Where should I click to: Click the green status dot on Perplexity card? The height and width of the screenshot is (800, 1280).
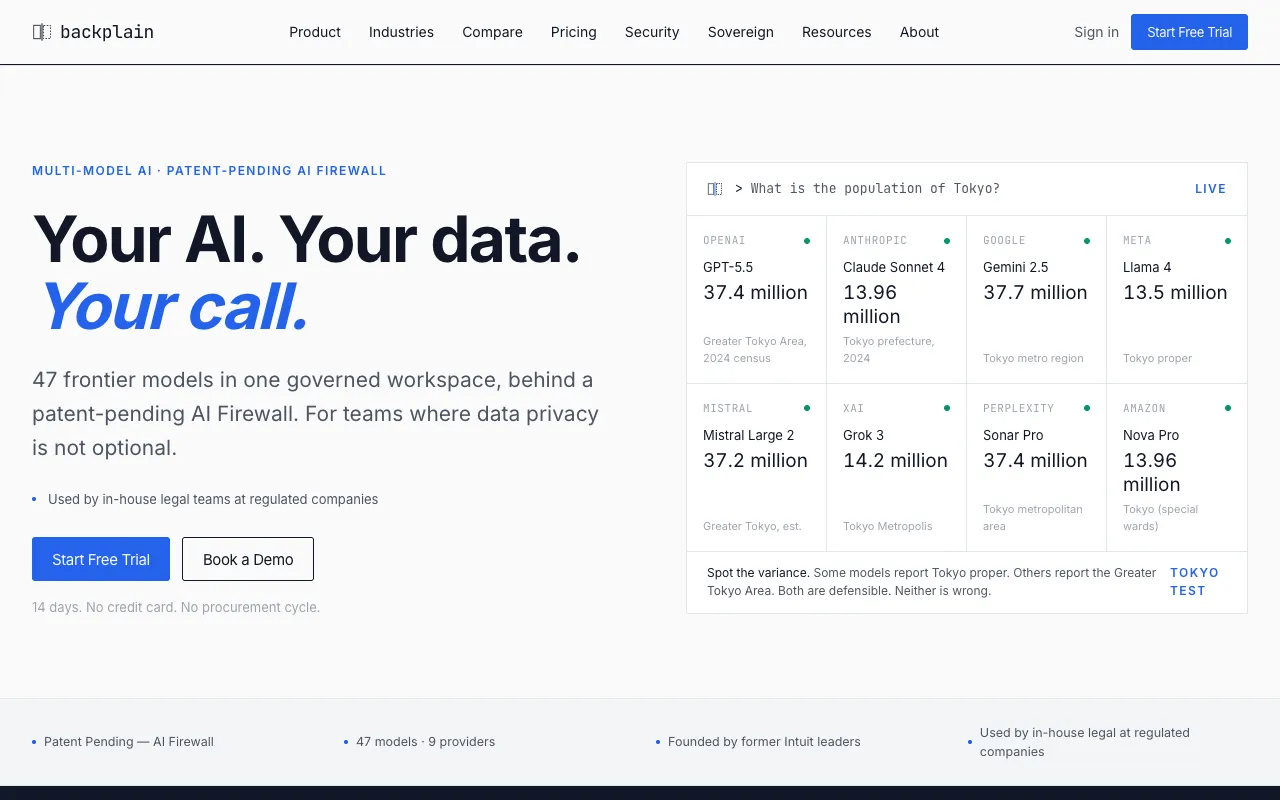coord(1087,408)
